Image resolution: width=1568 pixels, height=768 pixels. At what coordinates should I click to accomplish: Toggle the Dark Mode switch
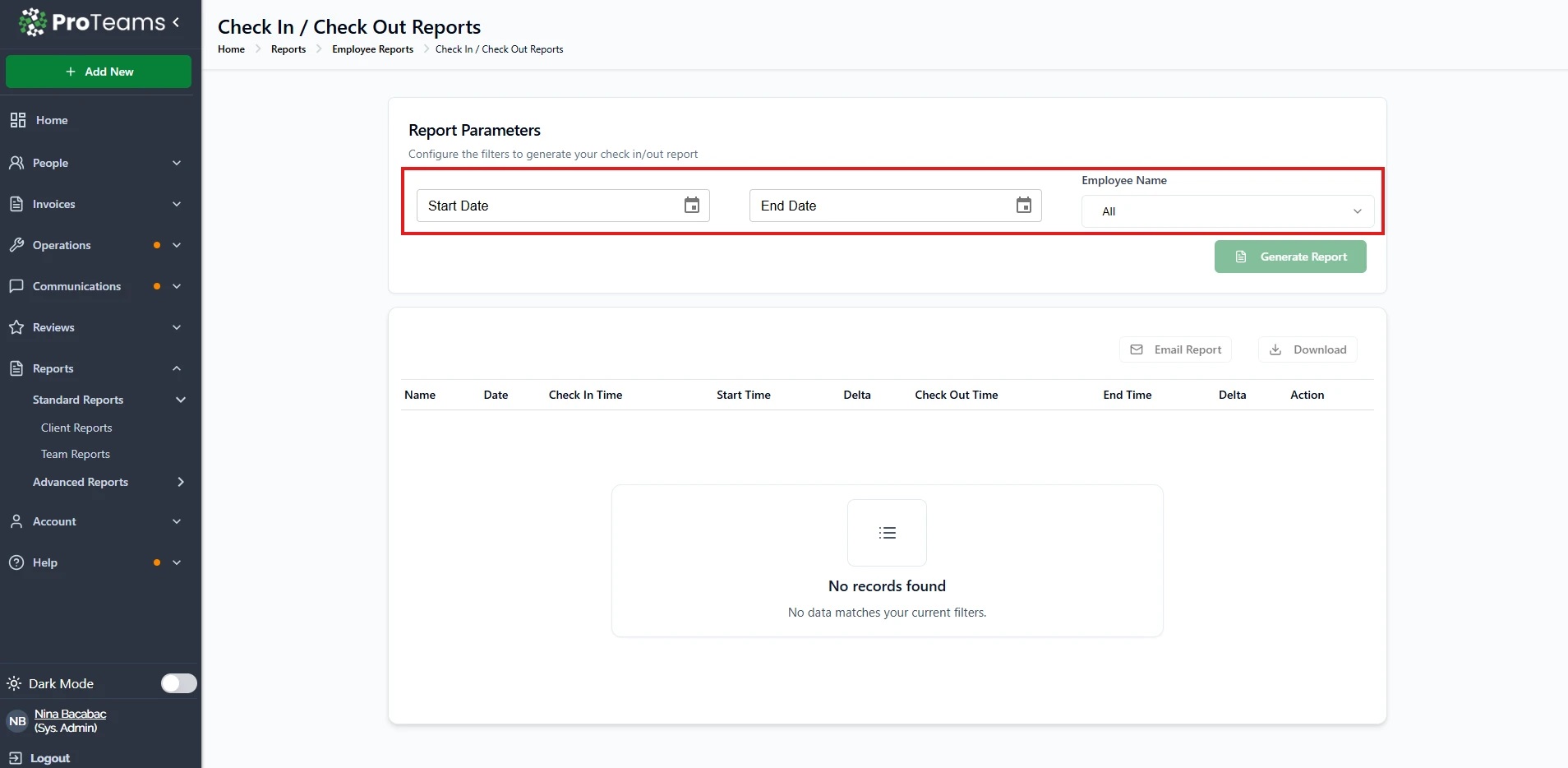click(178, 683)
